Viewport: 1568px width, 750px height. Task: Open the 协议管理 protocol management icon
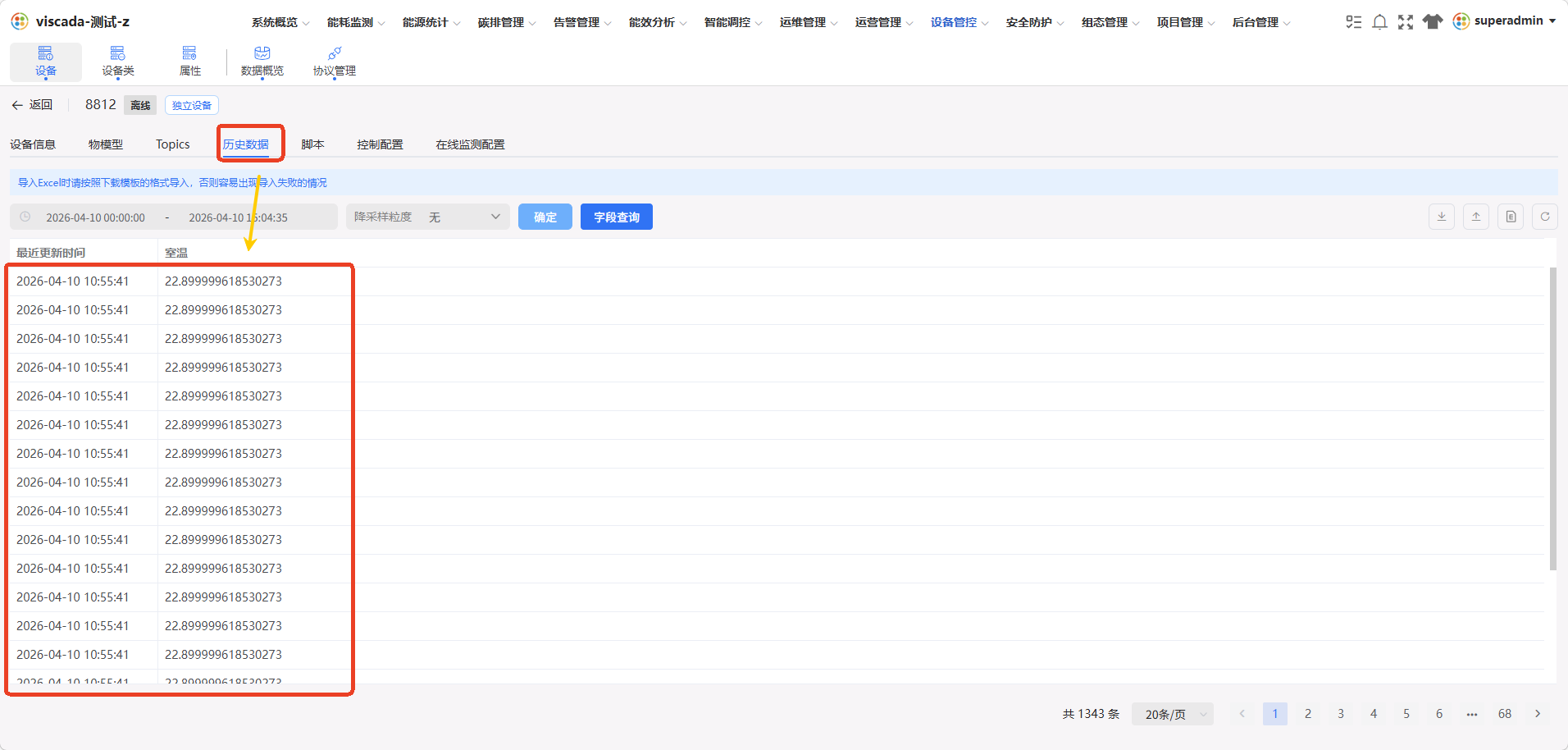[335, 53]
